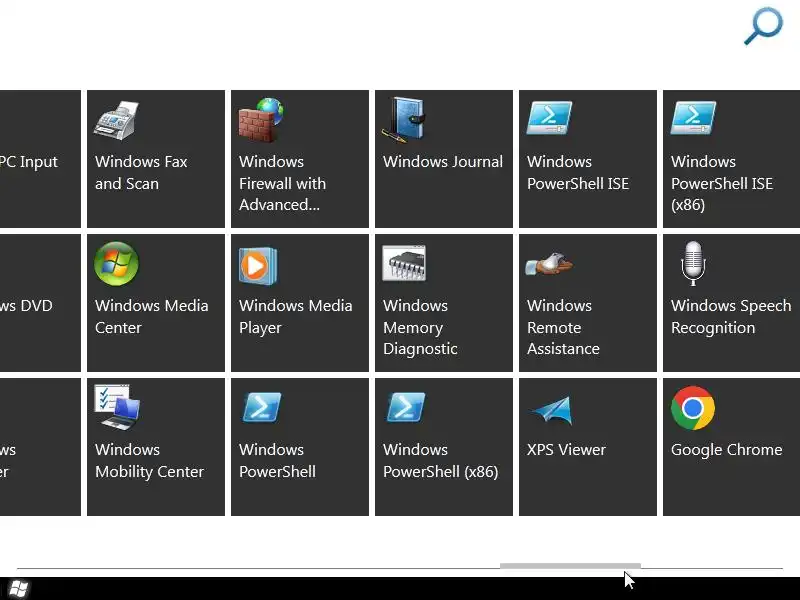Select the 'Windows Memory Diagnostic' label
This screenshot has height=600, width=800.
(x=420, y=327)
